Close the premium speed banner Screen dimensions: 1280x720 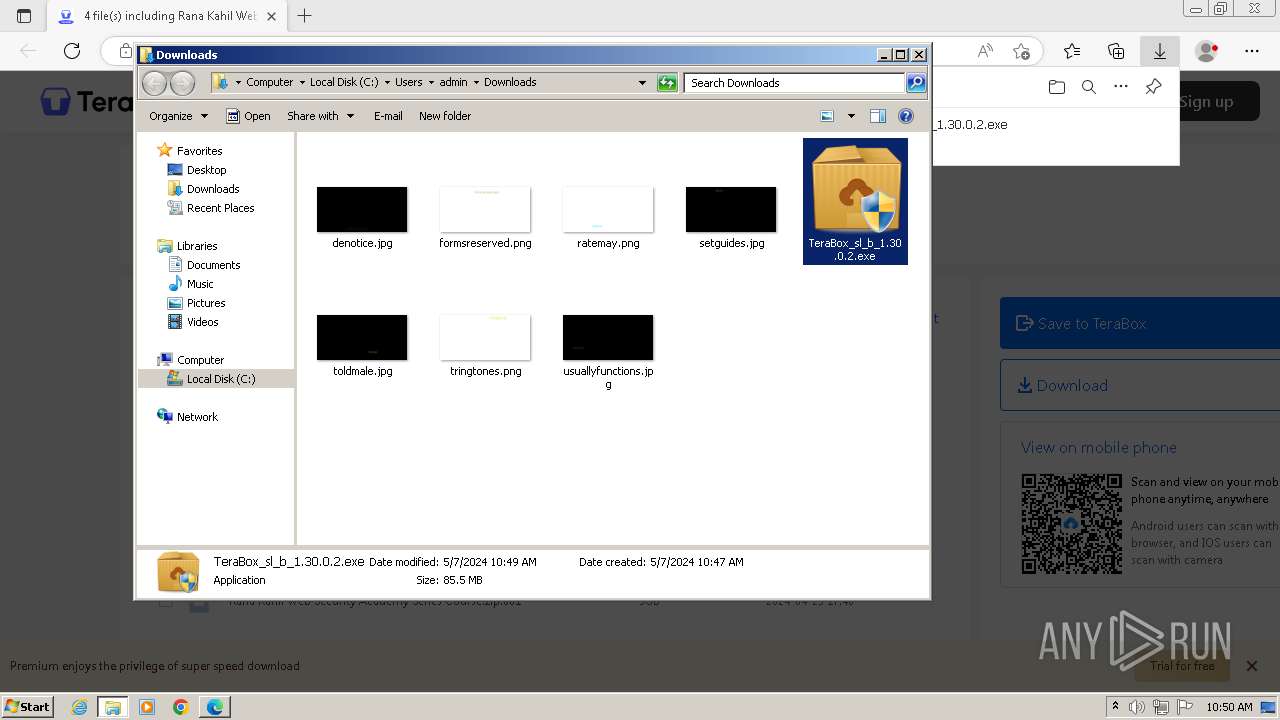click(x=1251, y=666)
